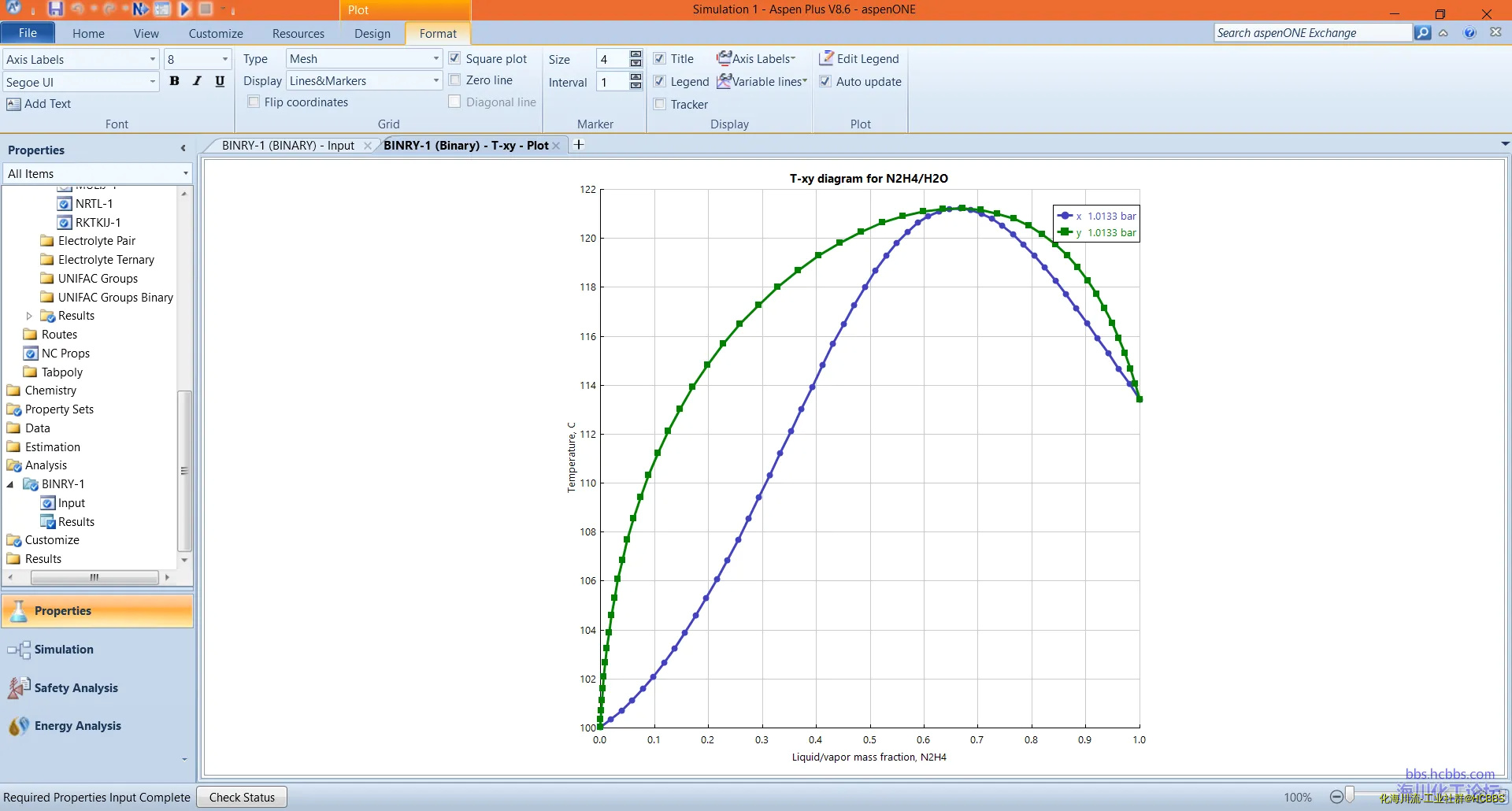Open the grid Type Mesh dropdown

point(435,59)
